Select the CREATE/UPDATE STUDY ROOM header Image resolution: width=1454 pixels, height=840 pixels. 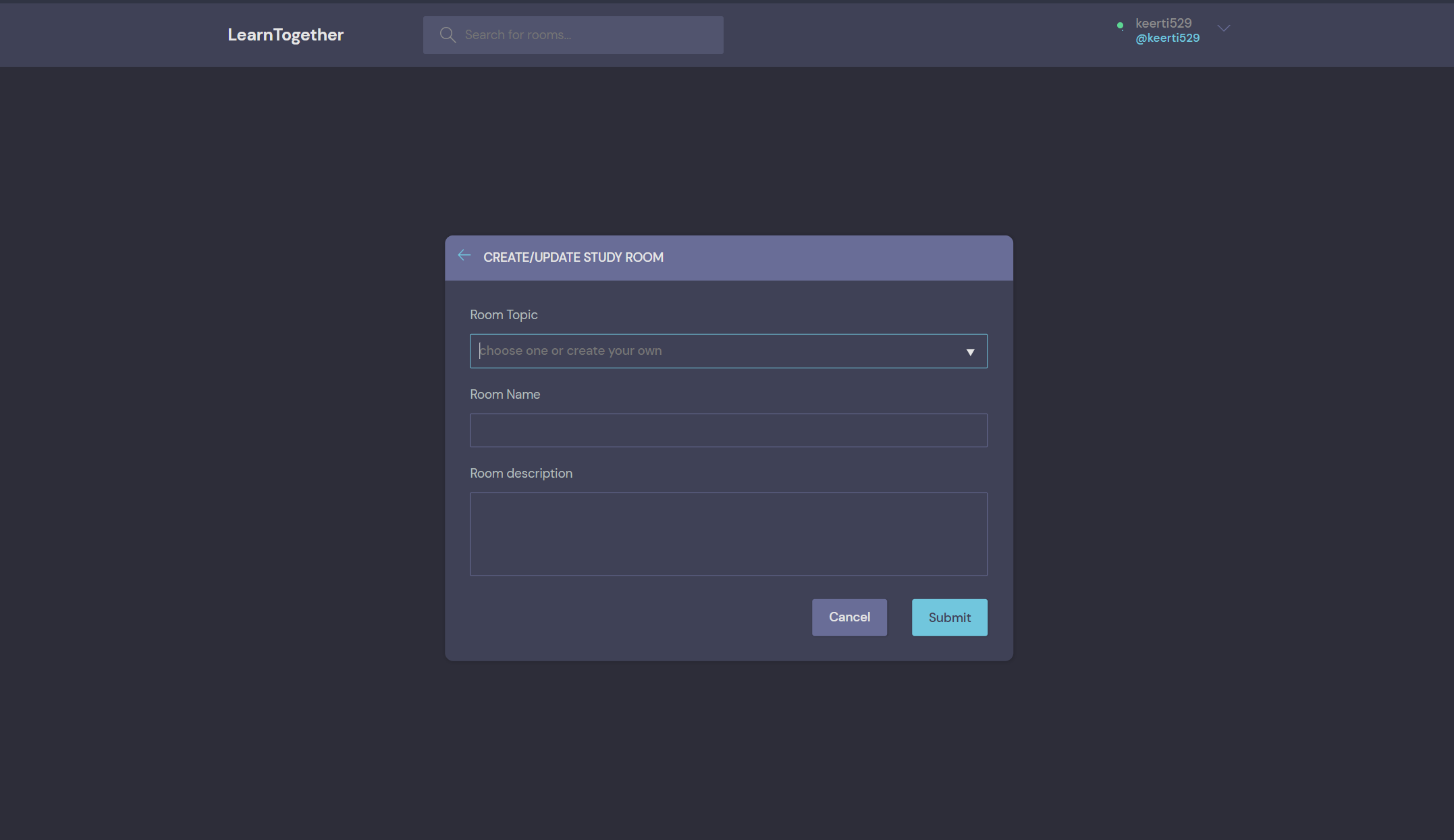574,257
